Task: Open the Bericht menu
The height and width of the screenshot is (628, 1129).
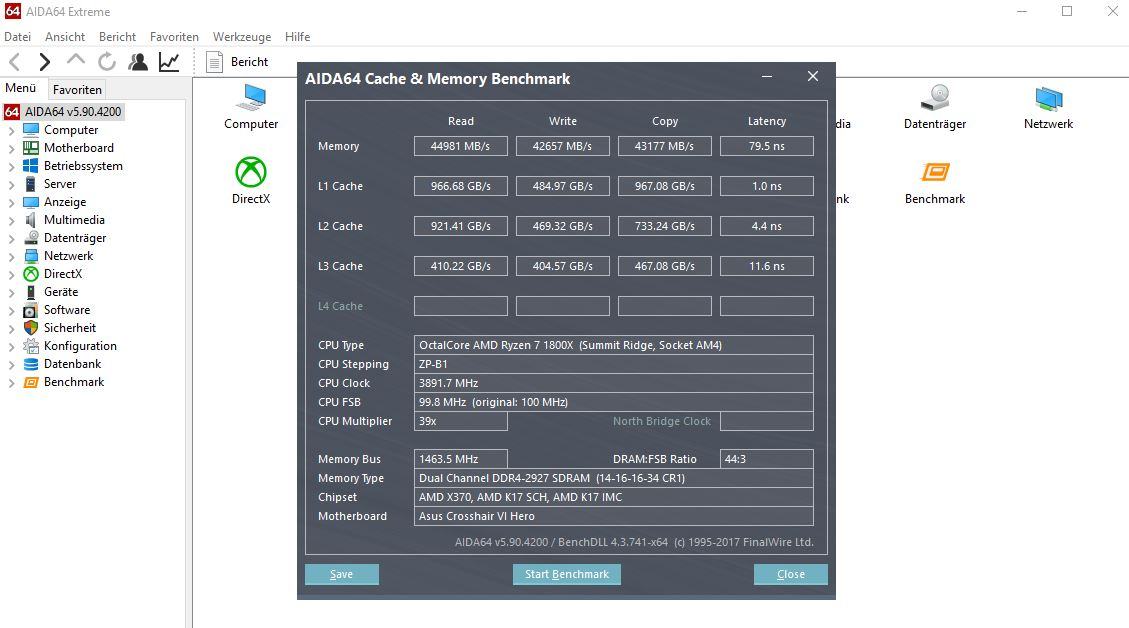Action: coord(117,37)
